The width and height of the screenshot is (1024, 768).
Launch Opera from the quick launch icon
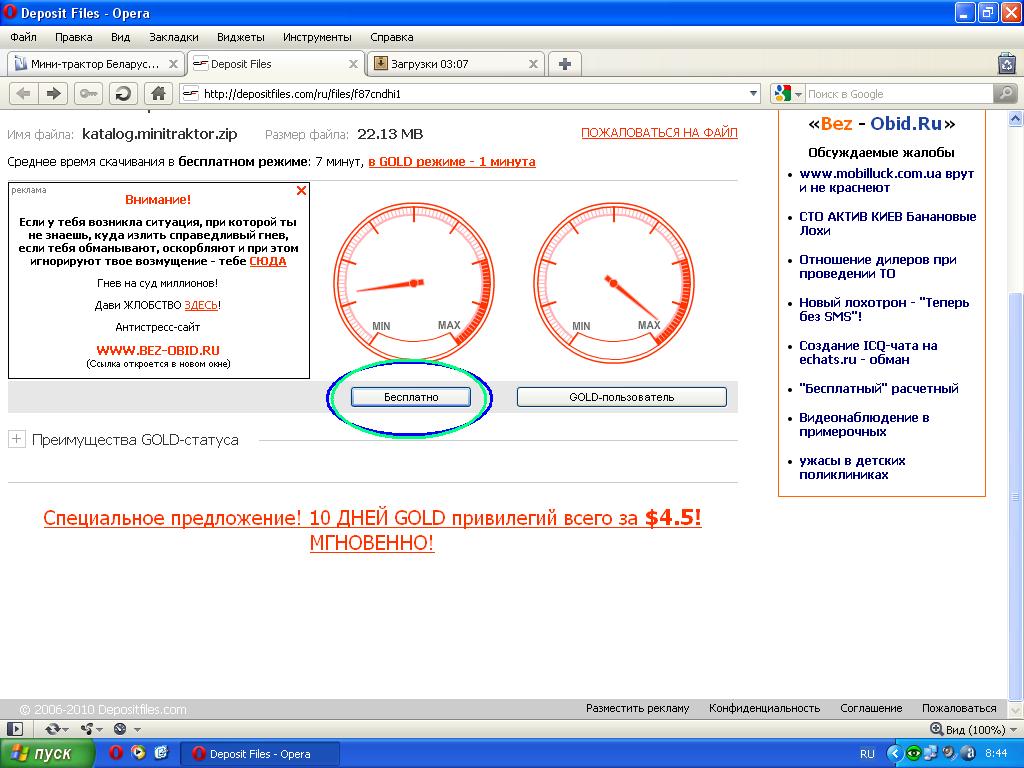[x=116, y=753]
